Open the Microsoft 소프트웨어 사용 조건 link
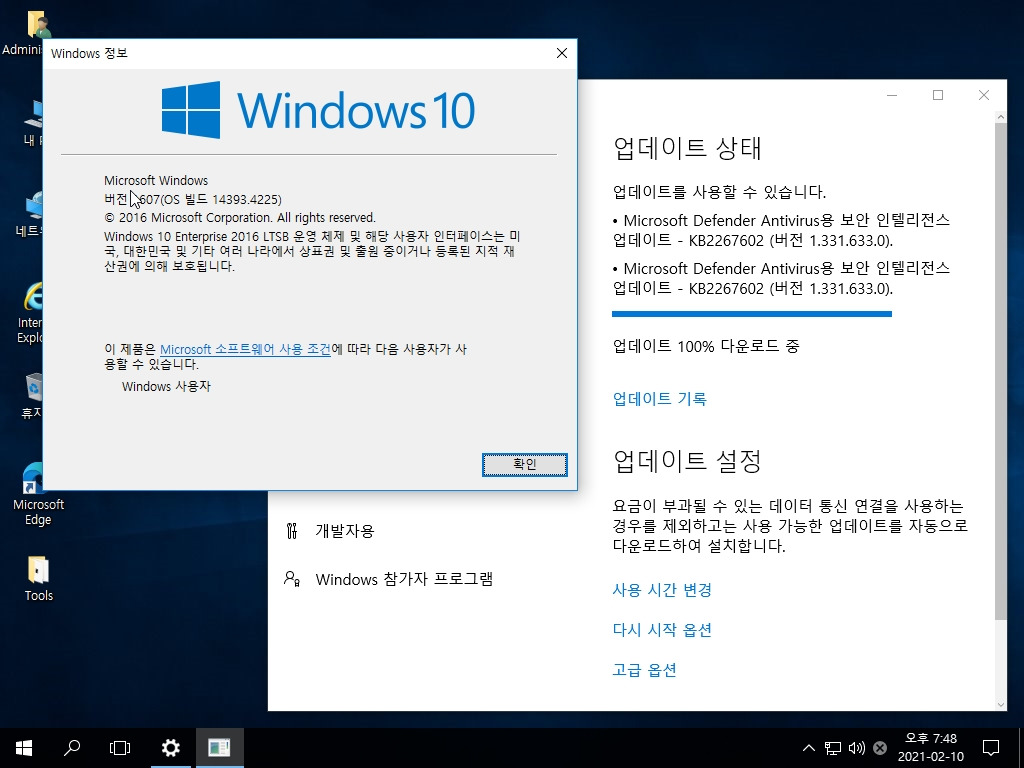 click(x=245, y=349)
